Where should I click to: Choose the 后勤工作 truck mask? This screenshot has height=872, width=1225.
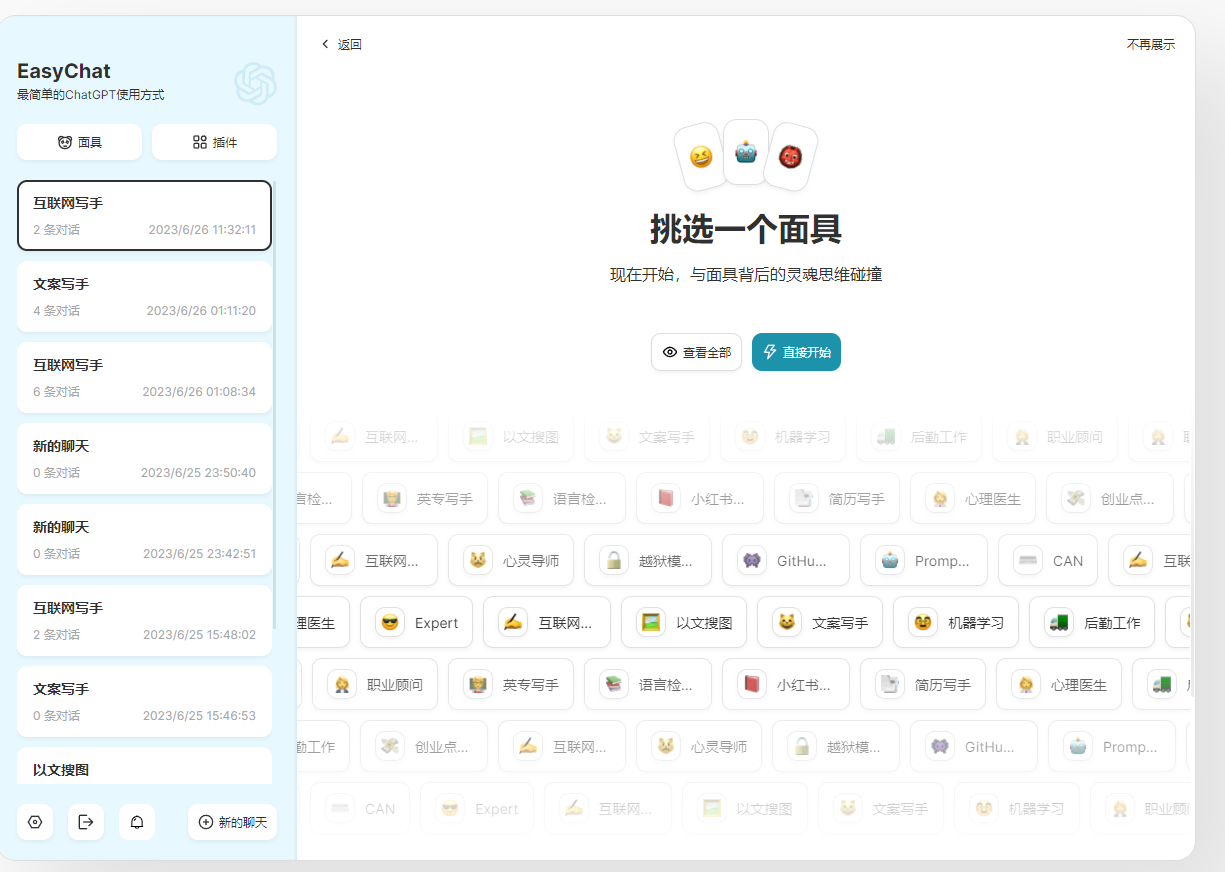pos(1092,622)
